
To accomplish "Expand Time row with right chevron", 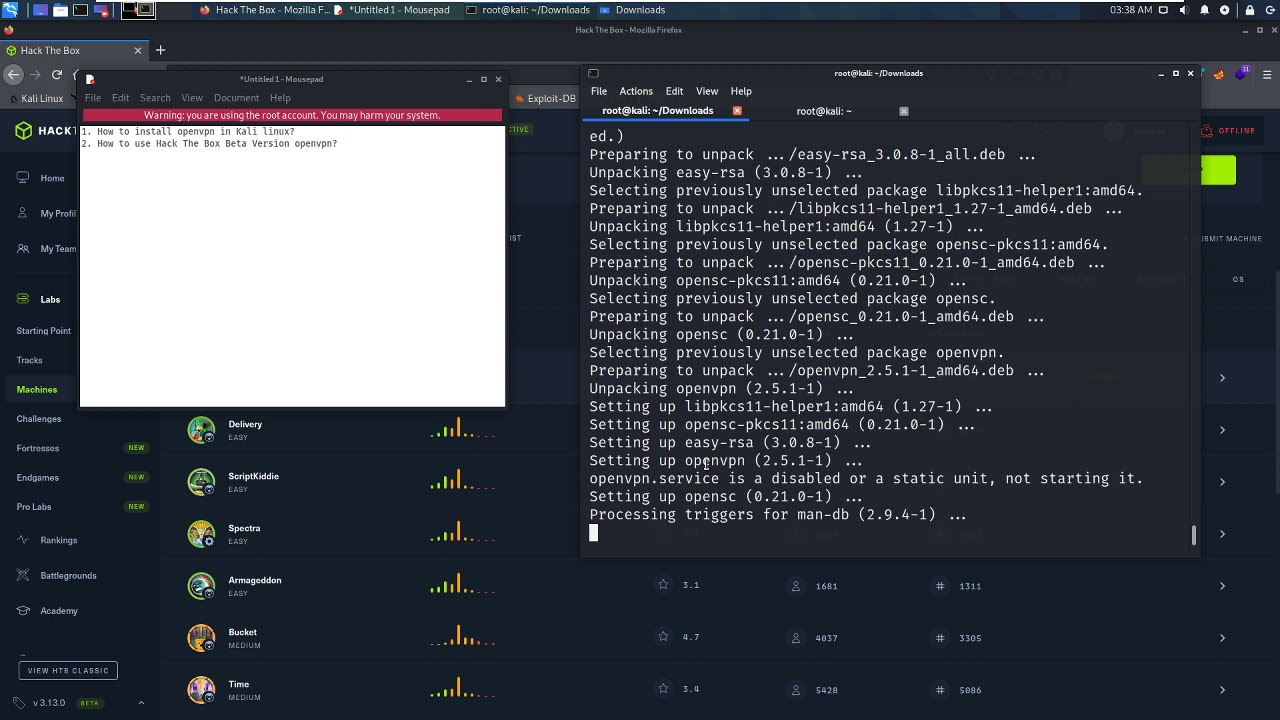I will coord(1222,690).
